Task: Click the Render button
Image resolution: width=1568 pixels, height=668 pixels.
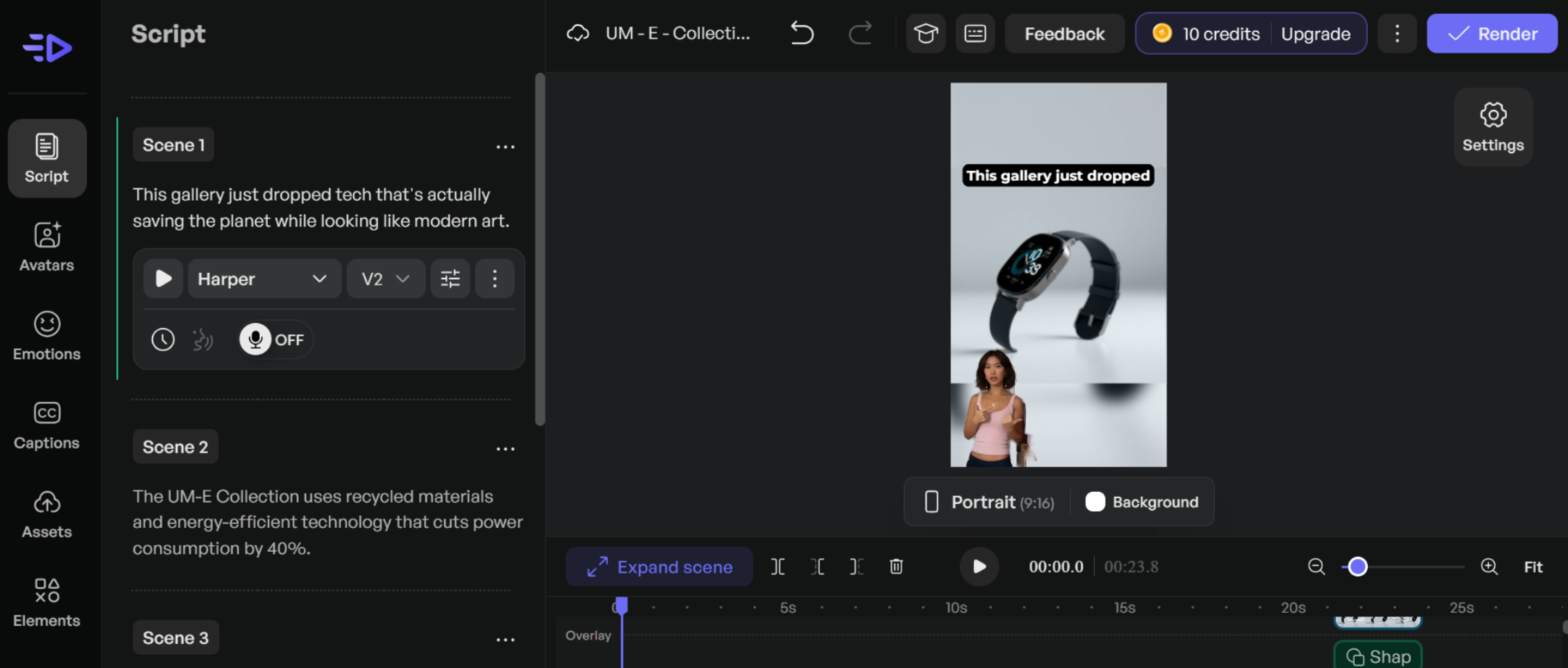Action: tap(1492, 33)
